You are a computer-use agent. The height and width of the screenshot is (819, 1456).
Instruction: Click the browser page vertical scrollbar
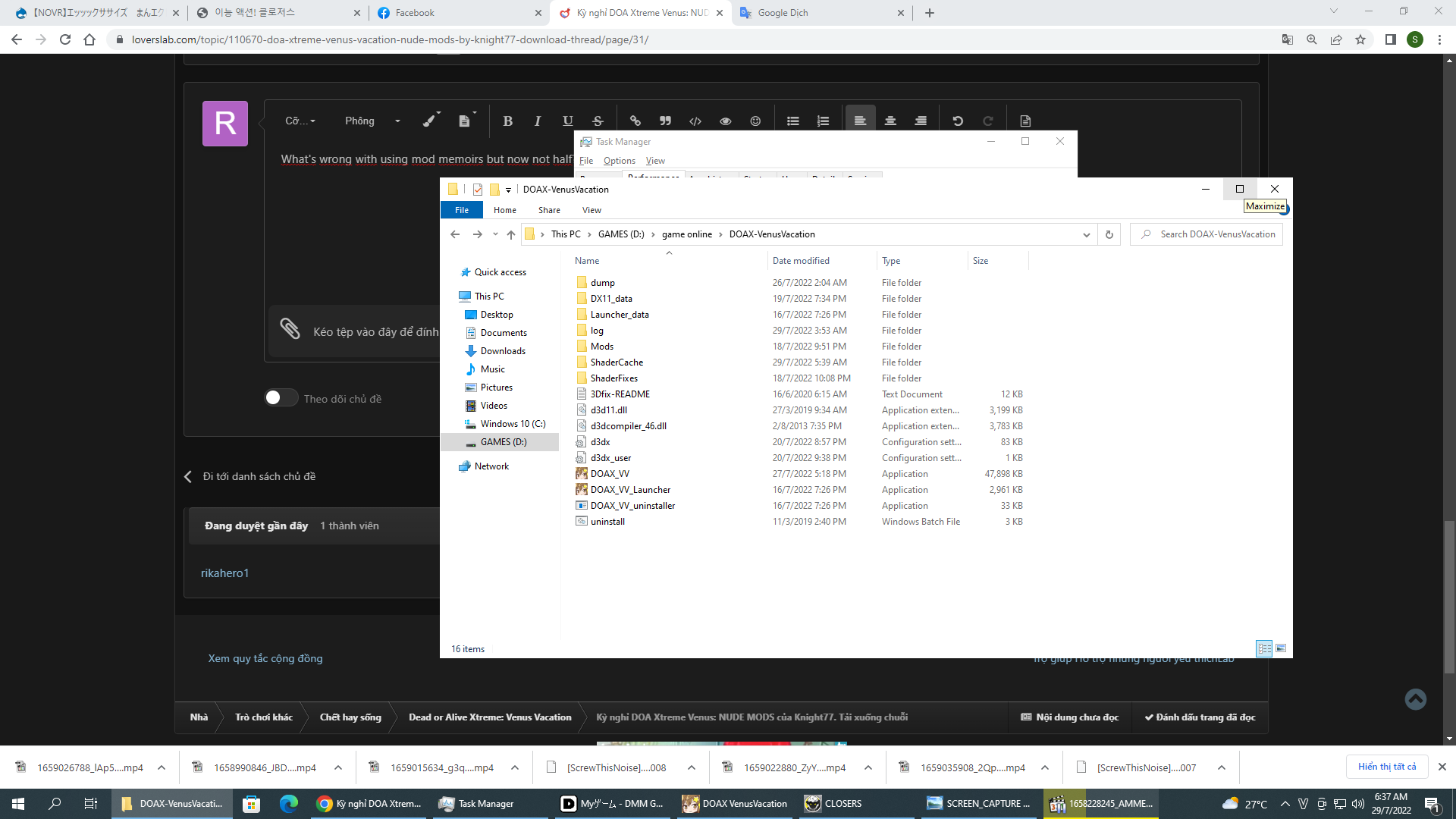[x=1449, y=597]
